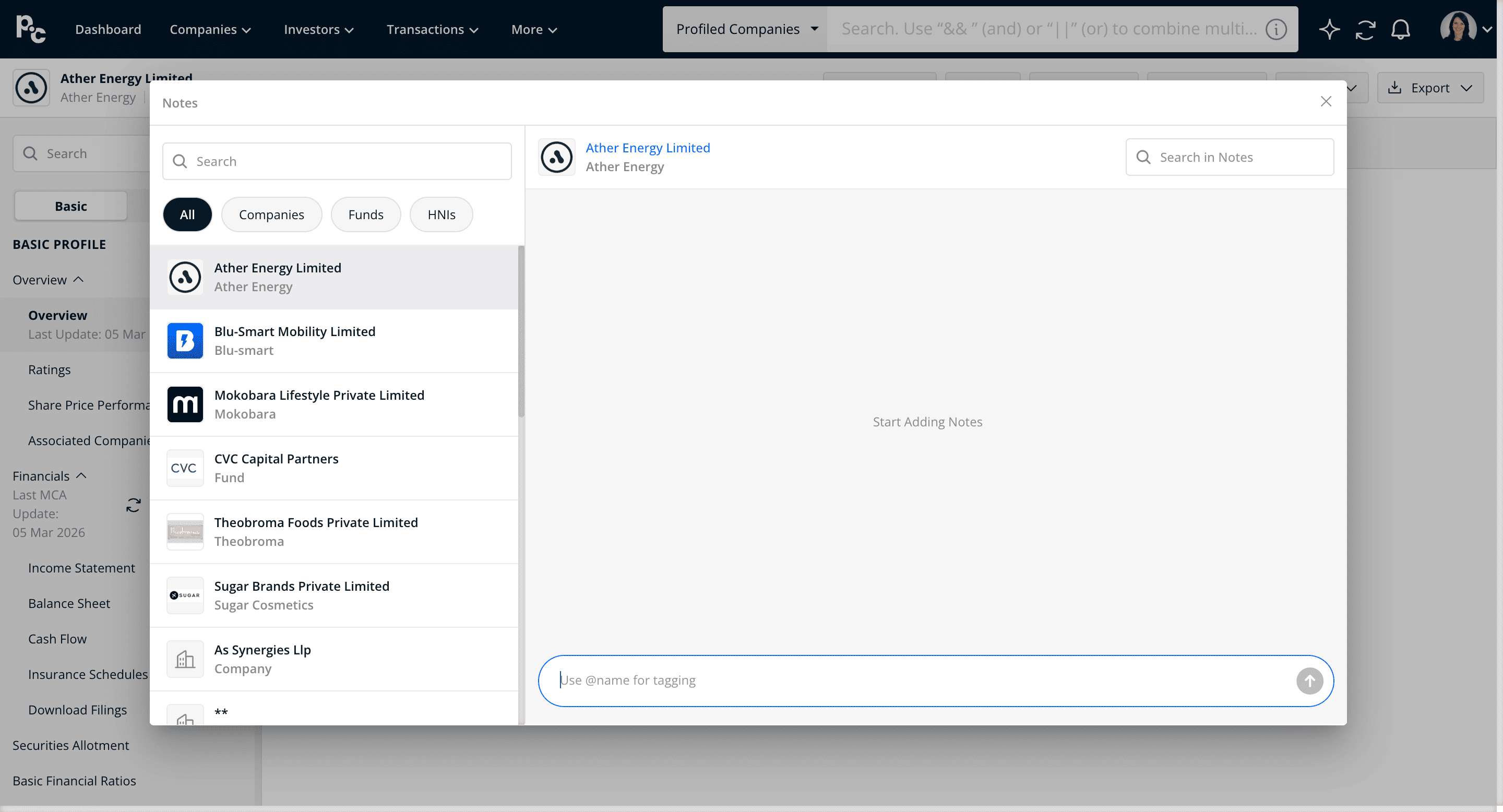Select Ather Energy Limited in list
Viewport: 1503px width, 812px height.
click(x=334, y=277)
